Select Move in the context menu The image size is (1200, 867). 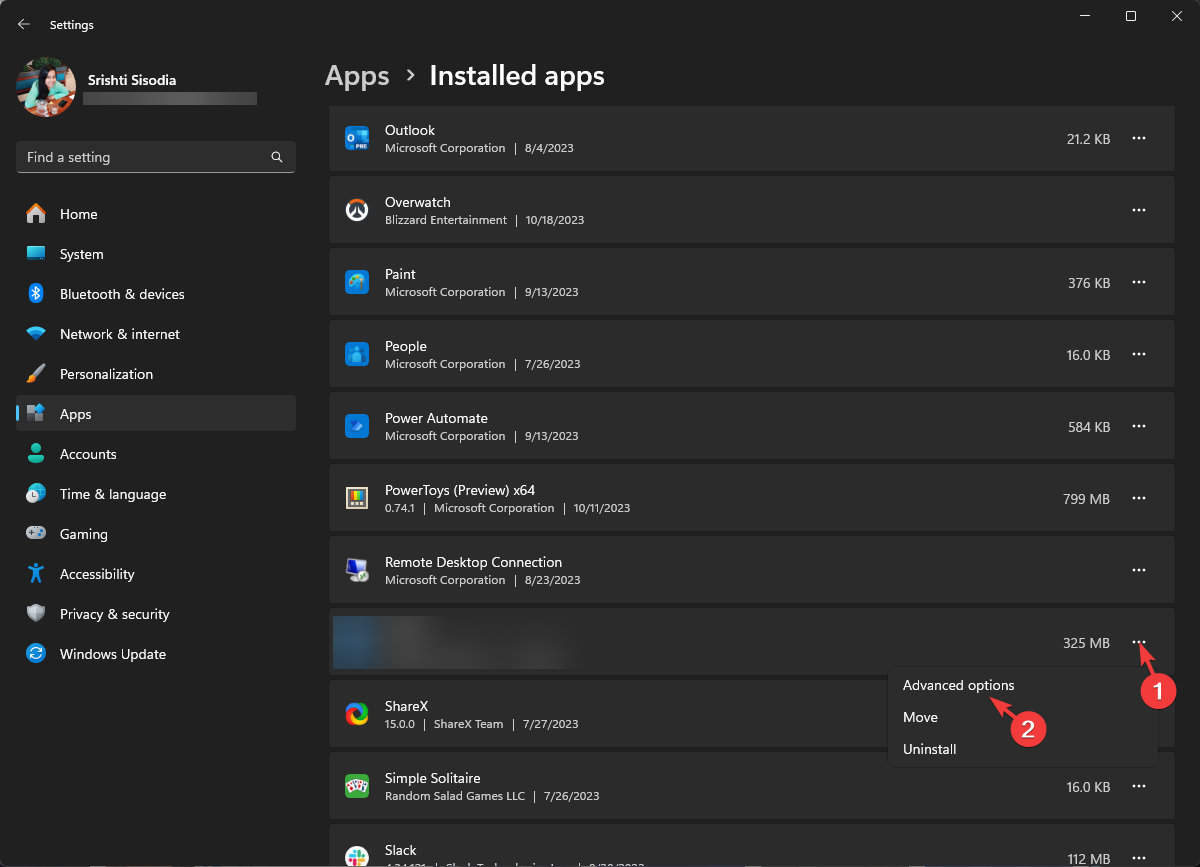tap(920, 717)
